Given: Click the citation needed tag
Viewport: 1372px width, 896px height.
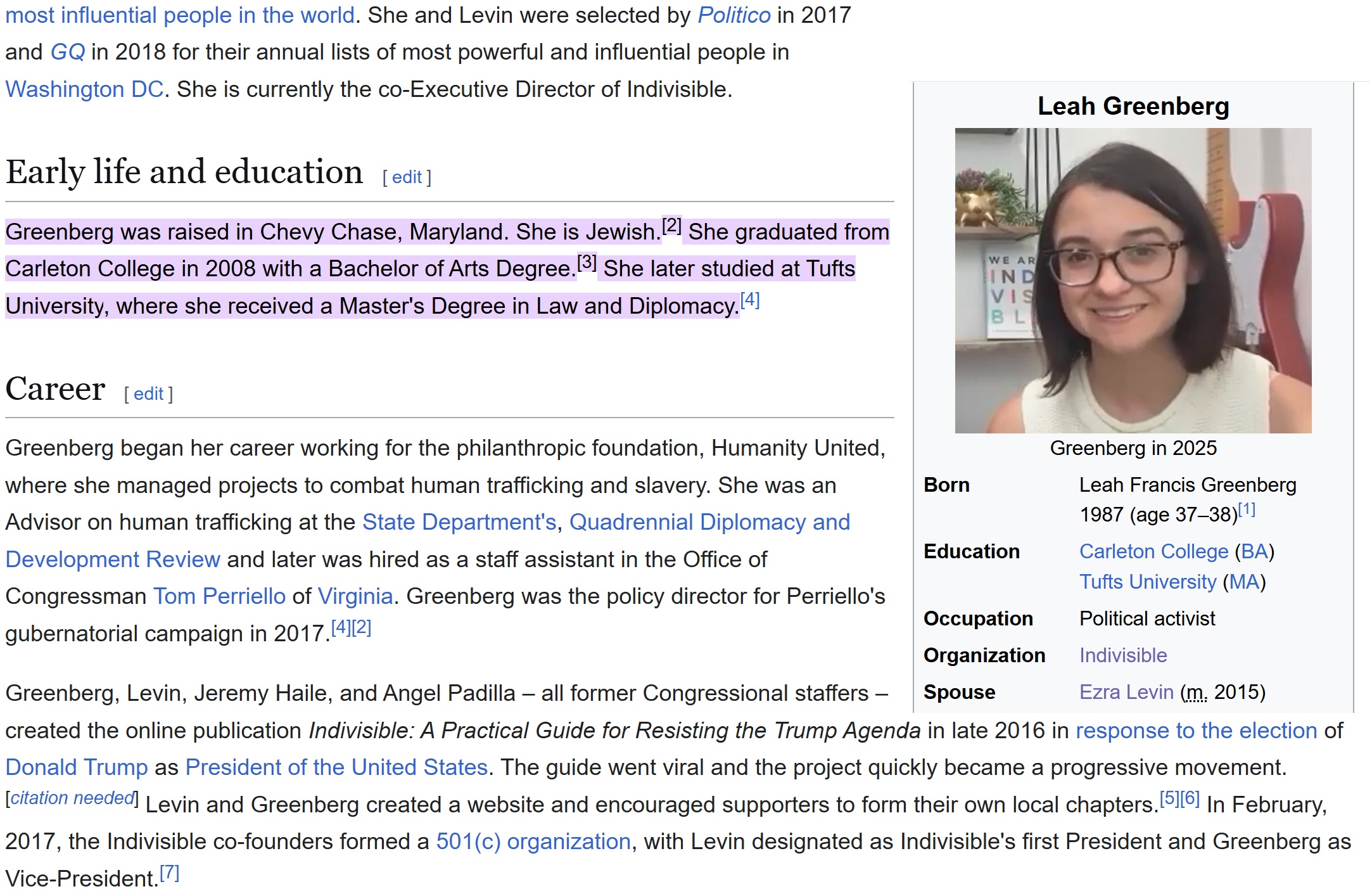Looking at the screenshot, I should 72,798.
